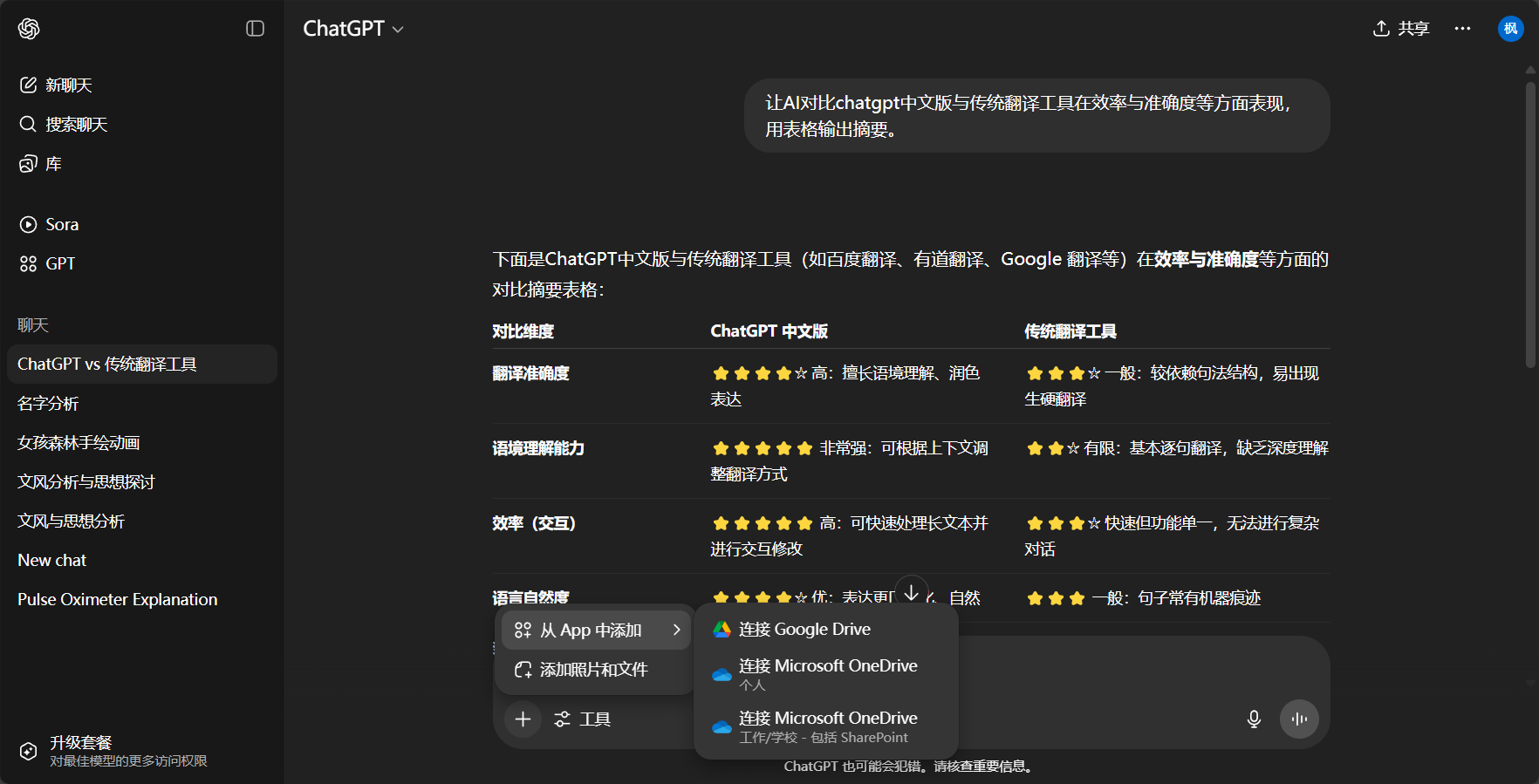Click the ChatGPT 中文版 column header

(x=769, y=331)
